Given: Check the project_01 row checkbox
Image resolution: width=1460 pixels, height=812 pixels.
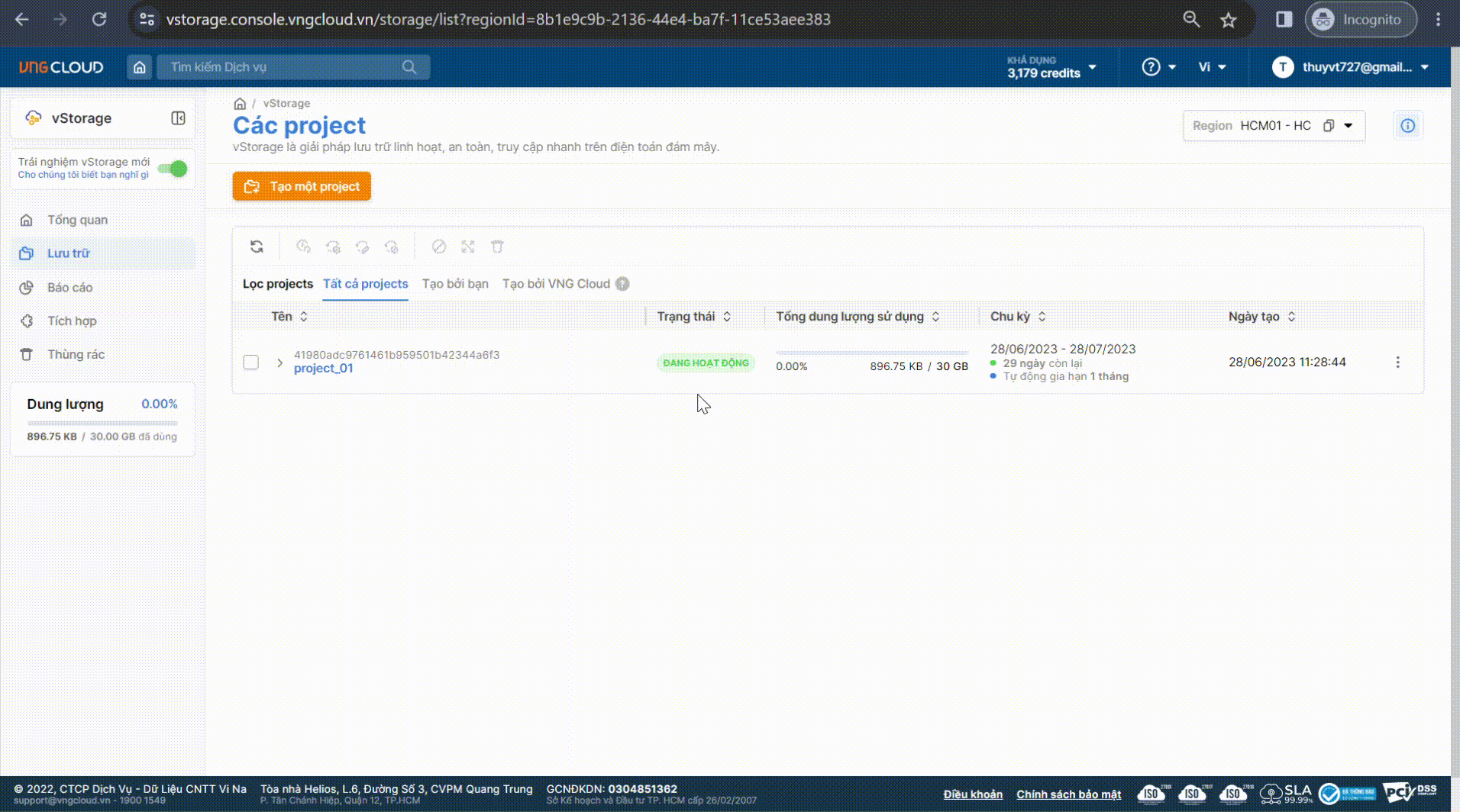Looking at the screenshot, I should 250,362.
